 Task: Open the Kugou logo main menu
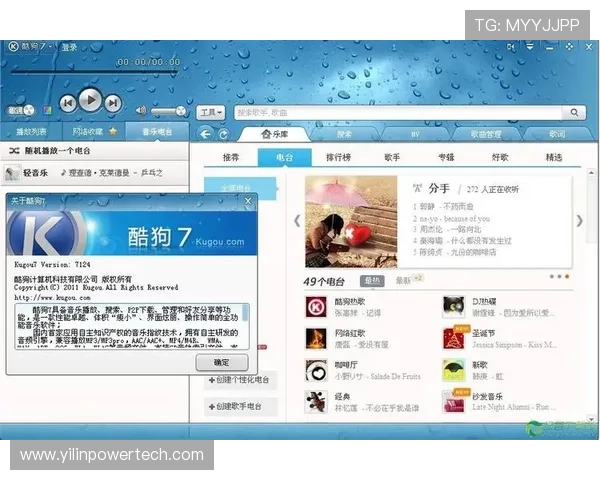pos(29,47)
